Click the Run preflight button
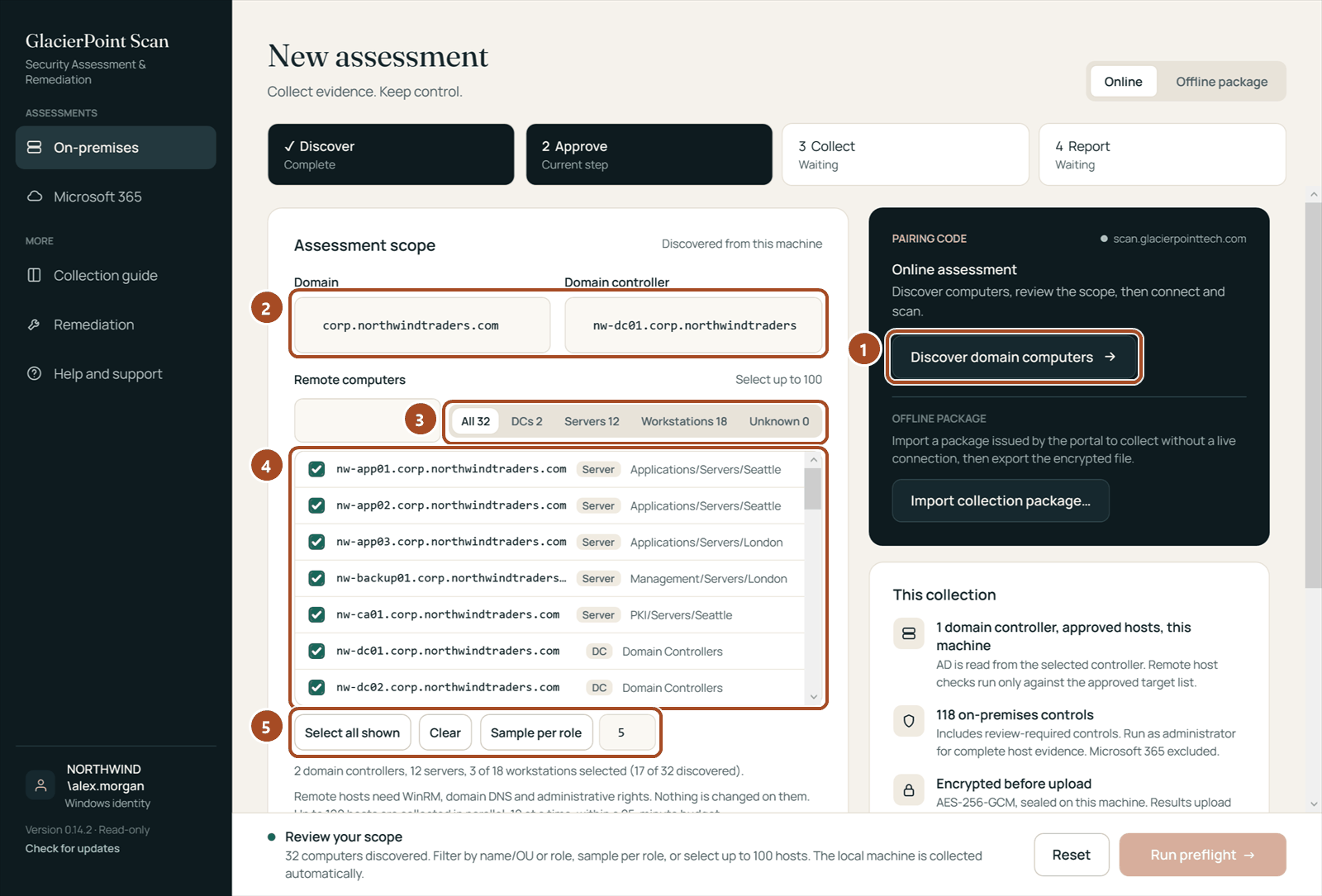1322x896 pixels. point(1202,855)
